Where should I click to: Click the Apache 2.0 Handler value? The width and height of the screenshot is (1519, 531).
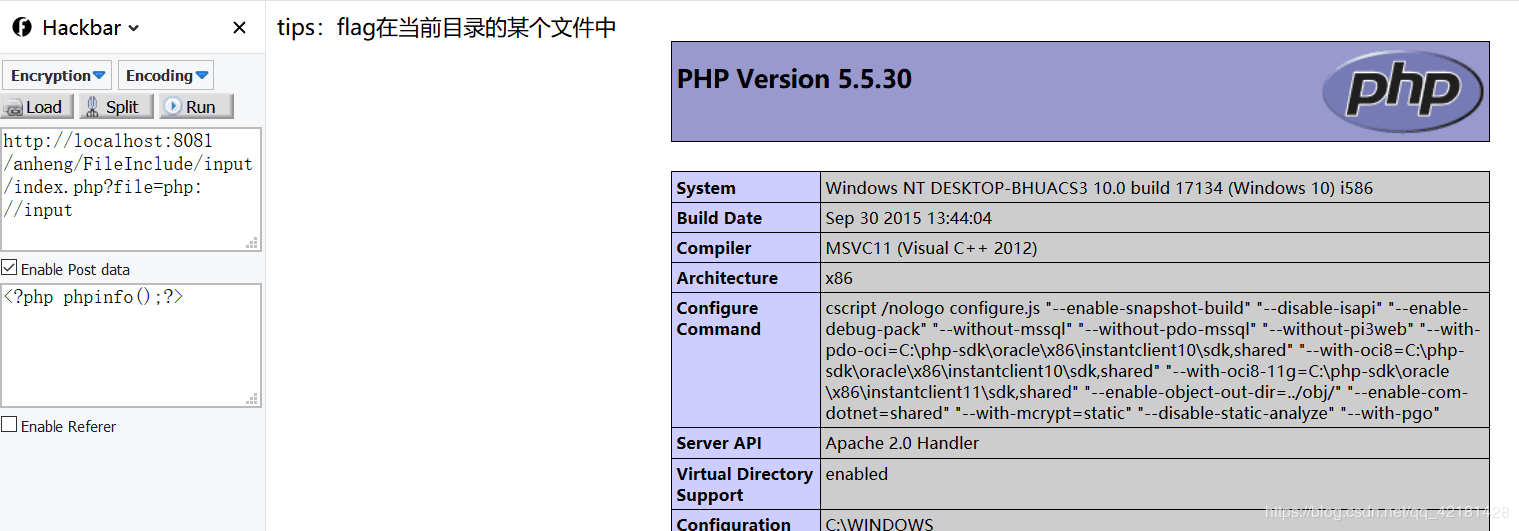[902, 443]
